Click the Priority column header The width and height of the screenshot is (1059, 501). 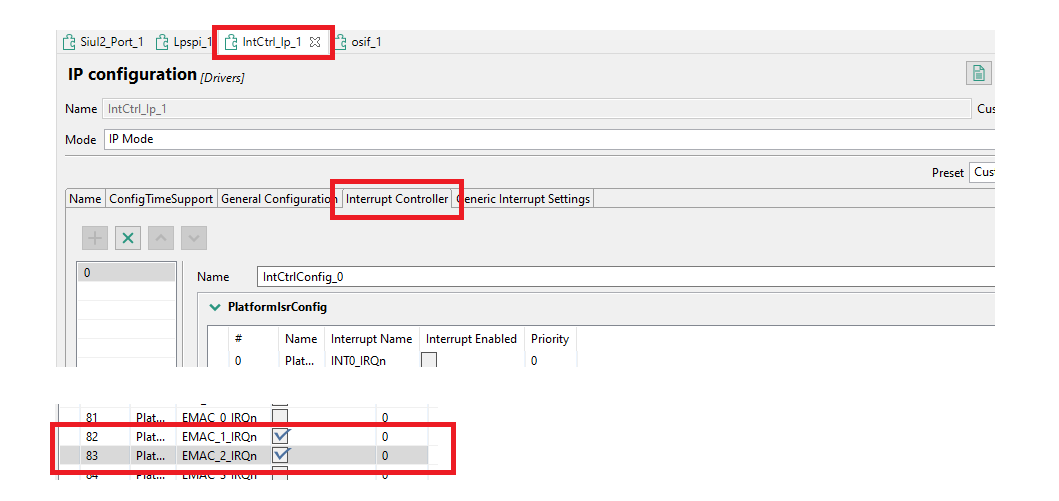[x=550, y=339]
